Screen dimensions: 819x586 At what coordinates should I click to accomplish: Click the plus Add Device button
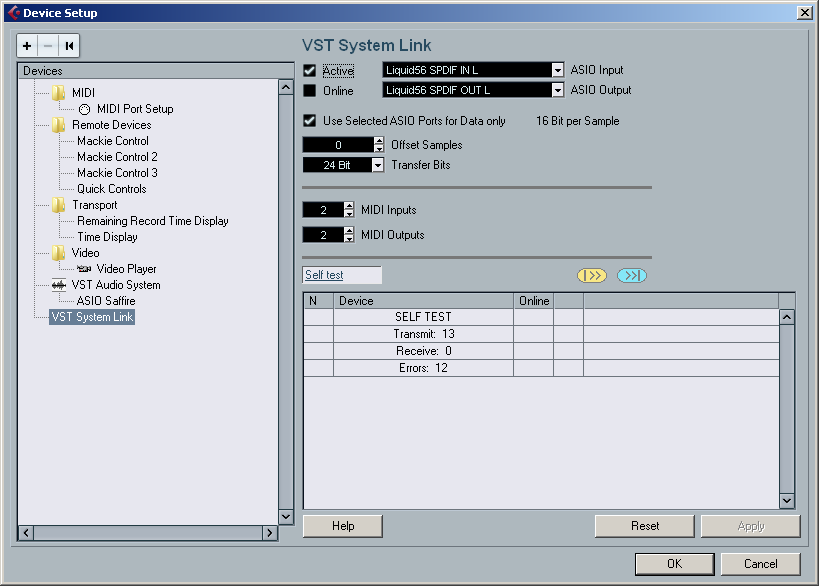(x=27, y=46)
